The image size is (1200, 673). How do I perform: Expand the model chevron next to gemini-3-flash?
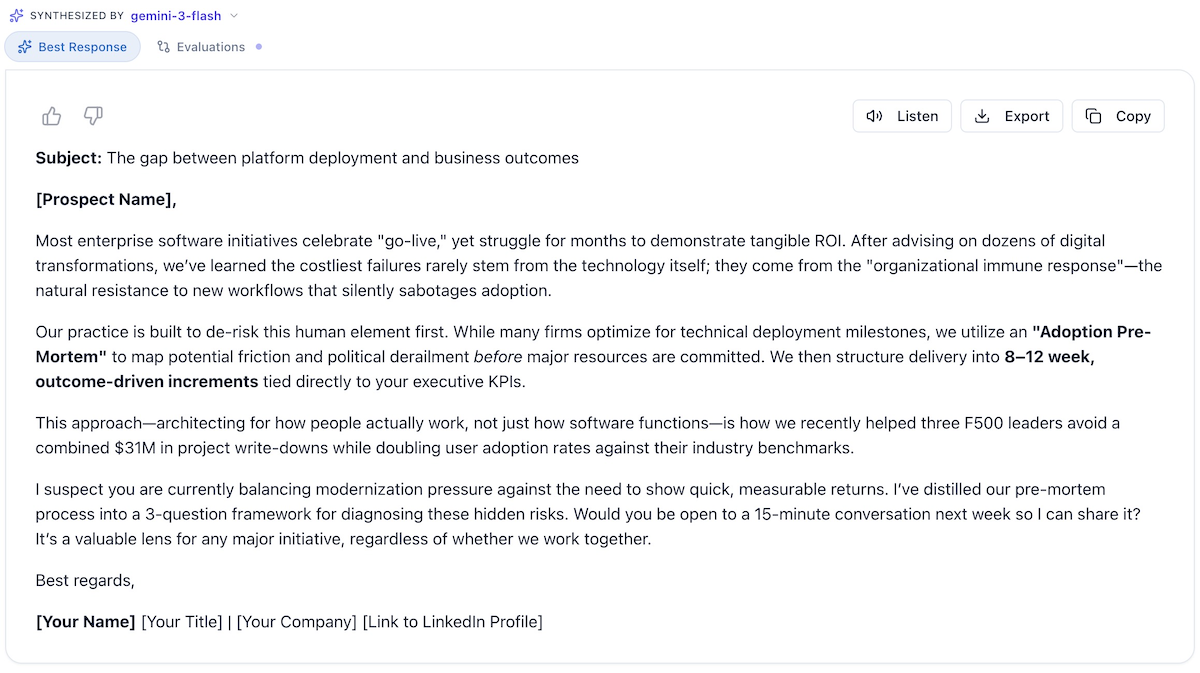[x=234, y=16]
